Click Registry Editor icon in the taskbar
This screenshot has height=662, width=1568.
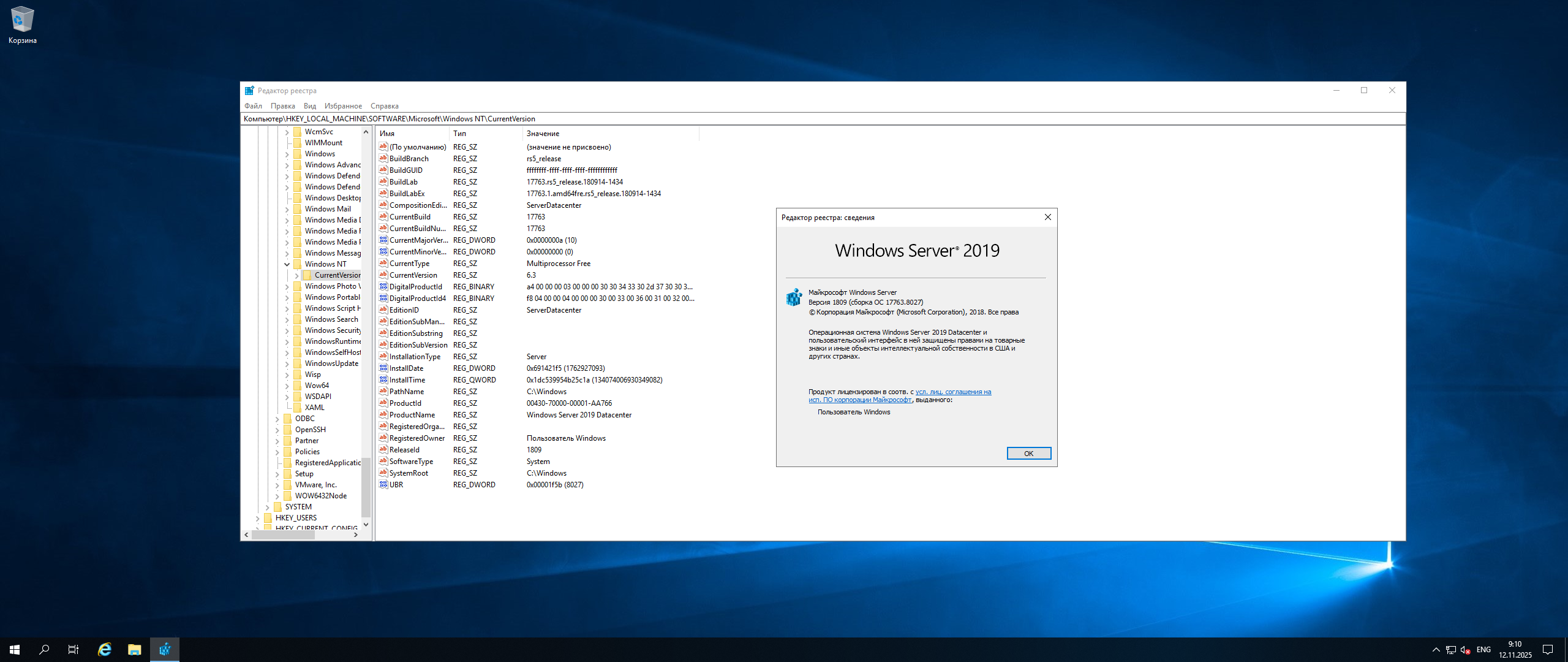pyautogui.click(x=165, y=650)
